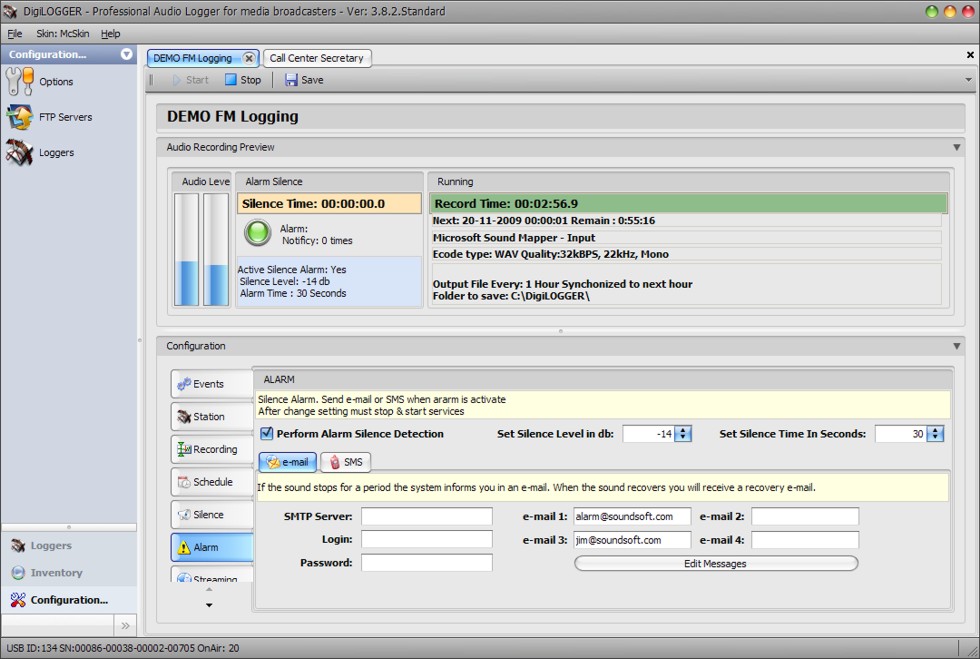Open the Station configuration section

point(211,417)
